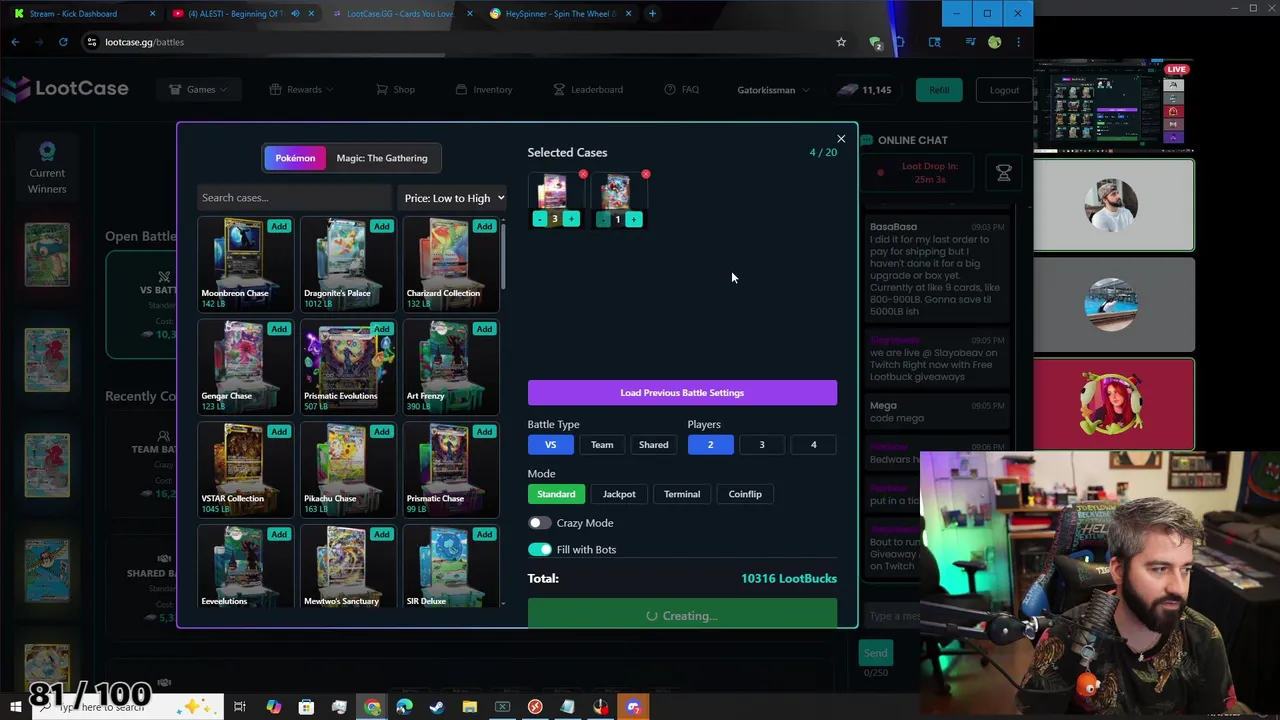Go back in browser history
Image resolution: width=1280 pixels, height=720 pixels.
15,42
